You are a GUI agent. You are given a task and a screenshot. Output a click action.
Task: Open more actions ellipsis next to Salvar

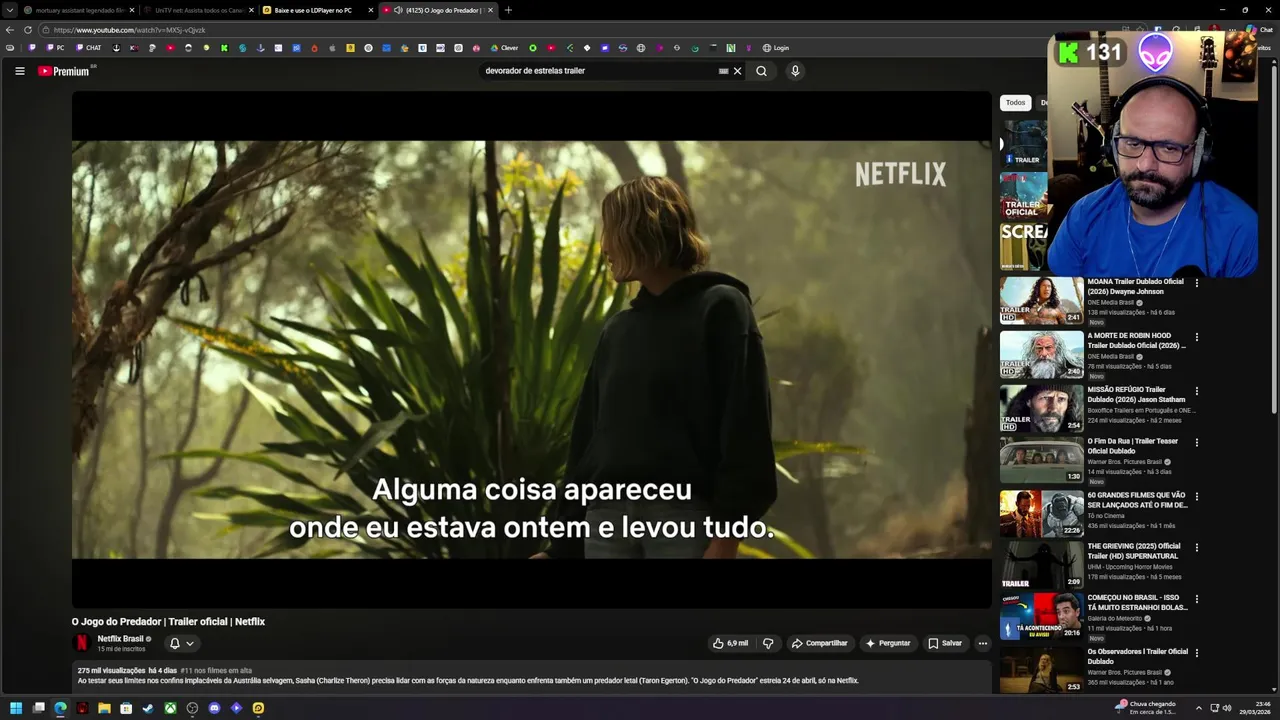983,643
